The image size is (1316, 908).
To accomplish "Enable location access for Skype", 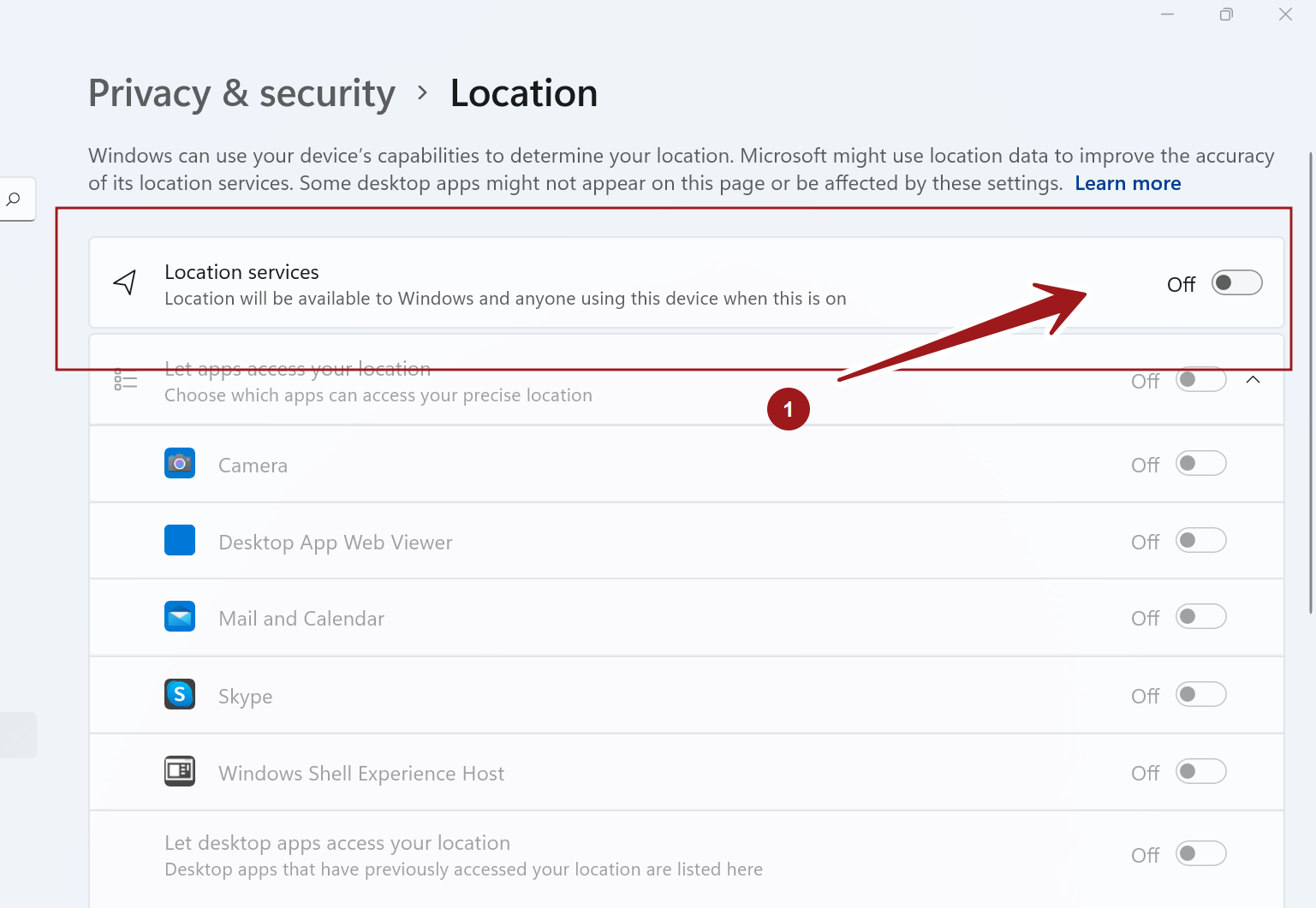I will [x=1200, y=694].
